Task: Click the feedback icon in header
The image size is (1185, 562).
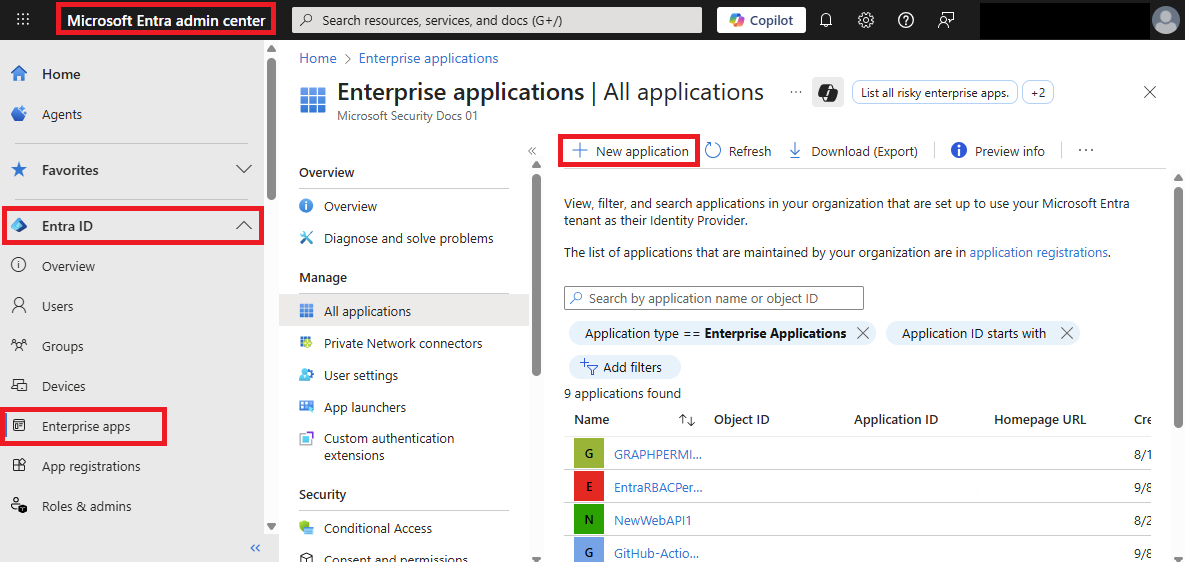Action: 946,20
